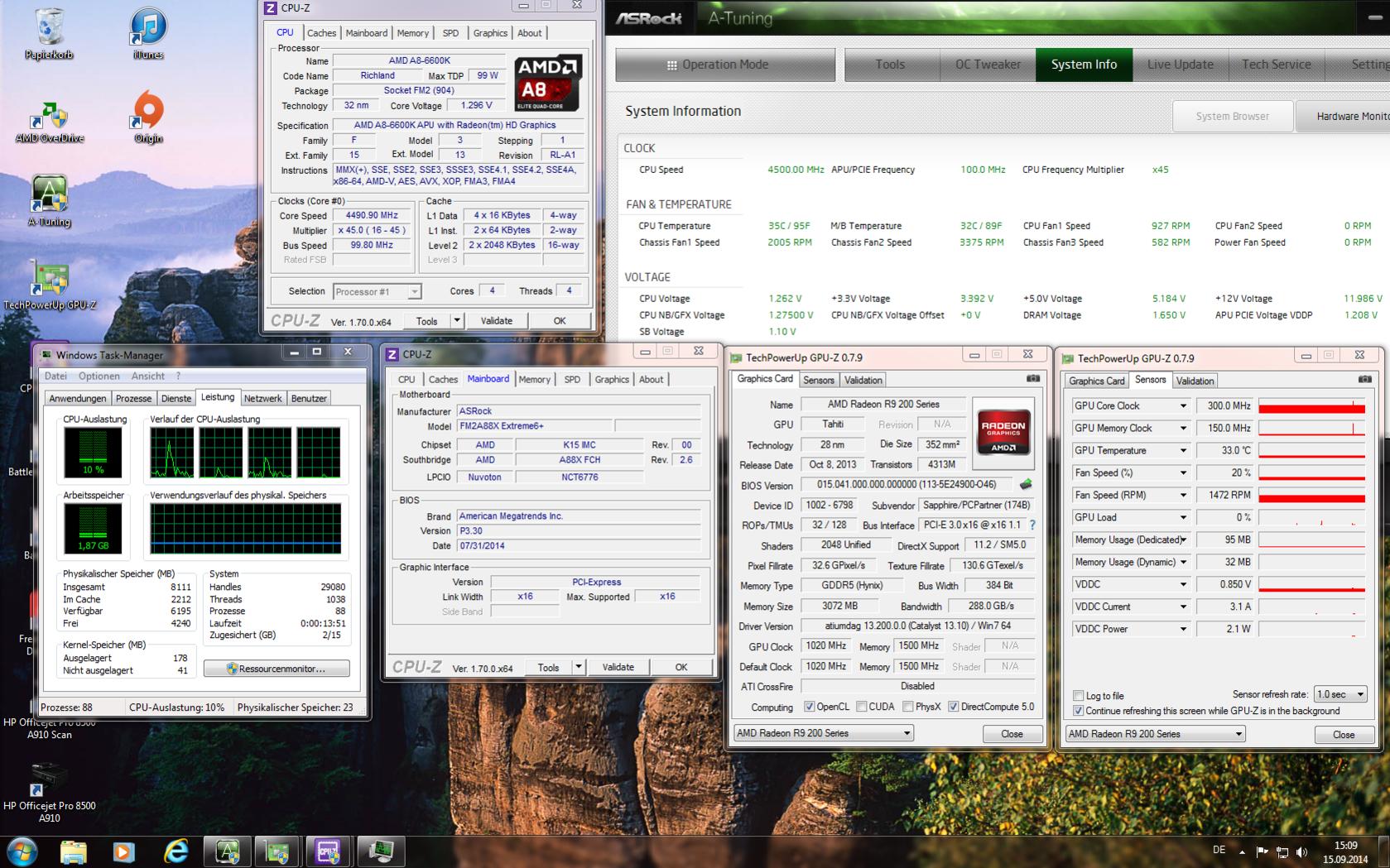Select the iTunes desktop shortcut
This screenshot has height=868, width=1390.
coord(148,33)
